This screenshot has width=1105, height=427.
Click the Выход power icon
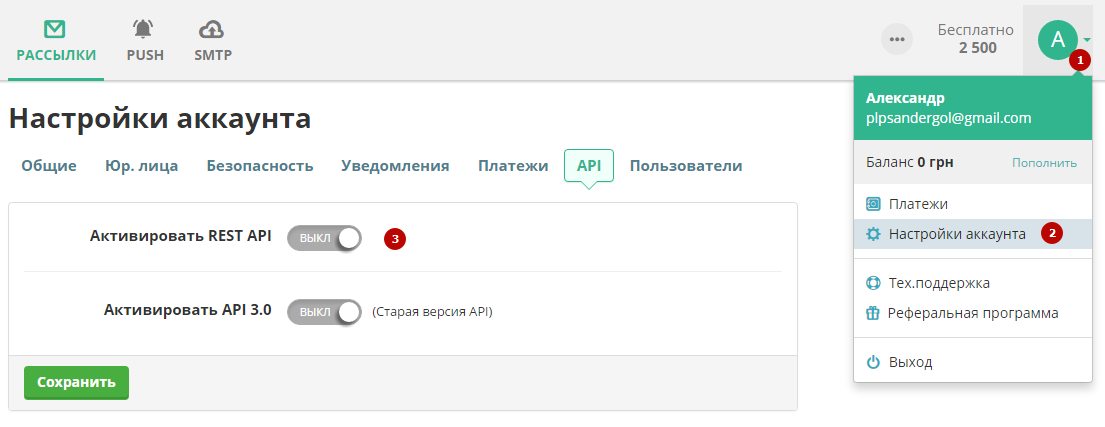coord(873,362)
